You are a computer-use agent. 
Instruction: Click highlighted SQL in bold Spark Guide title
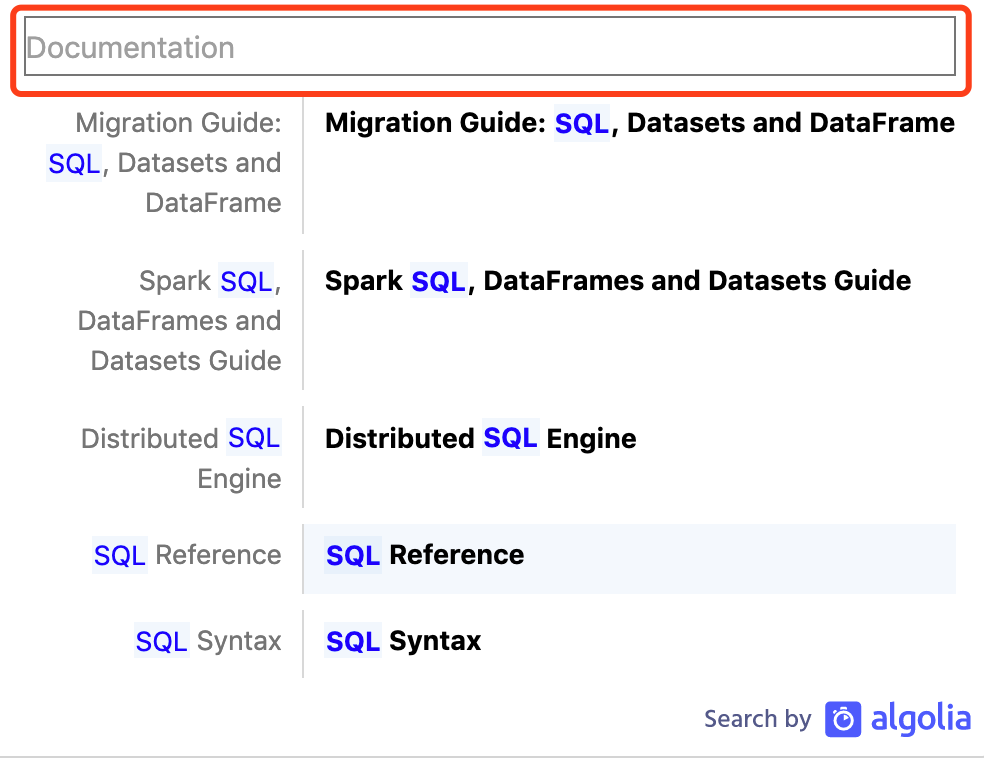pyautogui.click(x=438, y=281)
